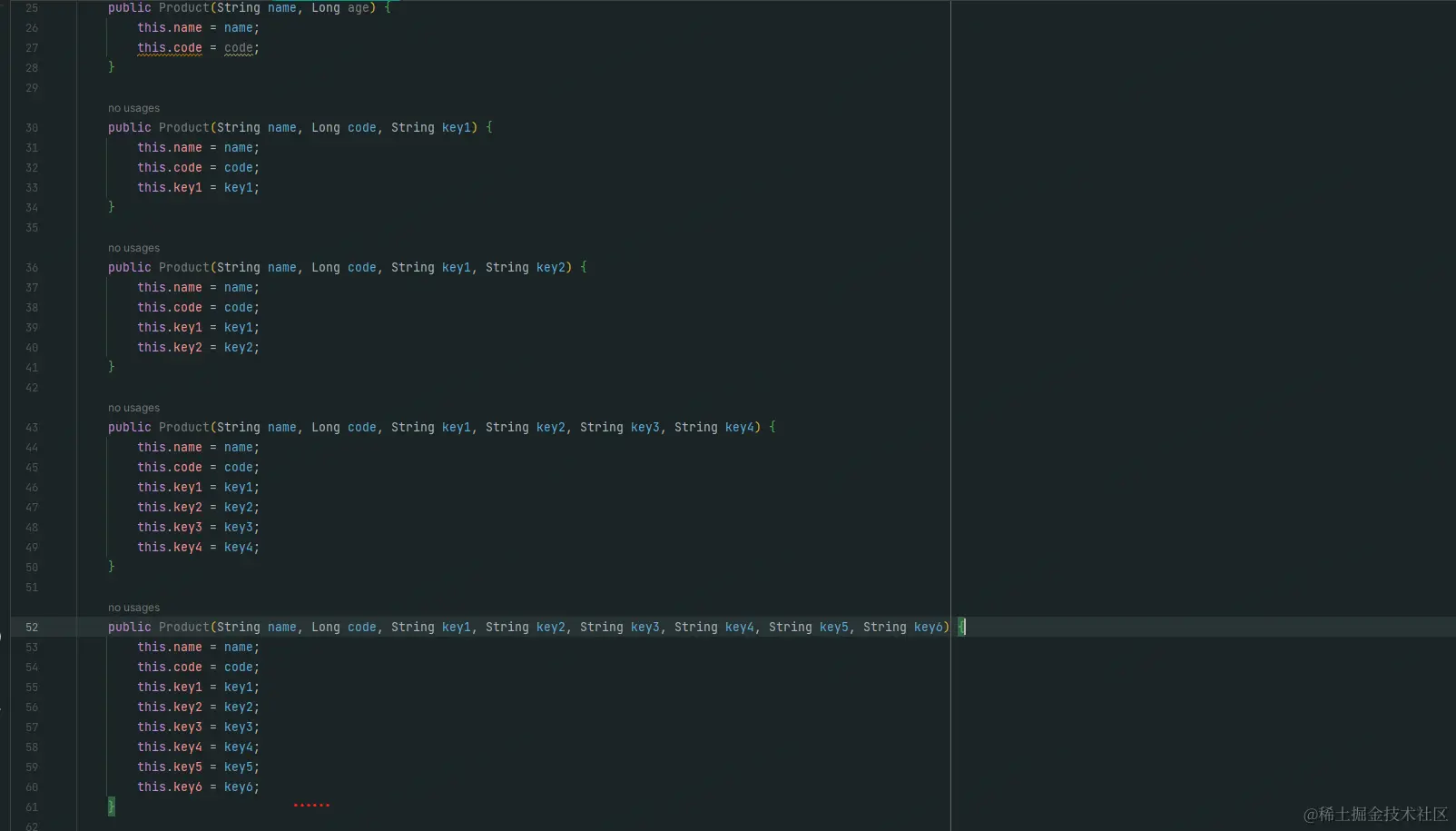
Task: Click the highlighted opening brace ending line 52
Action: [x=961, y=627]
